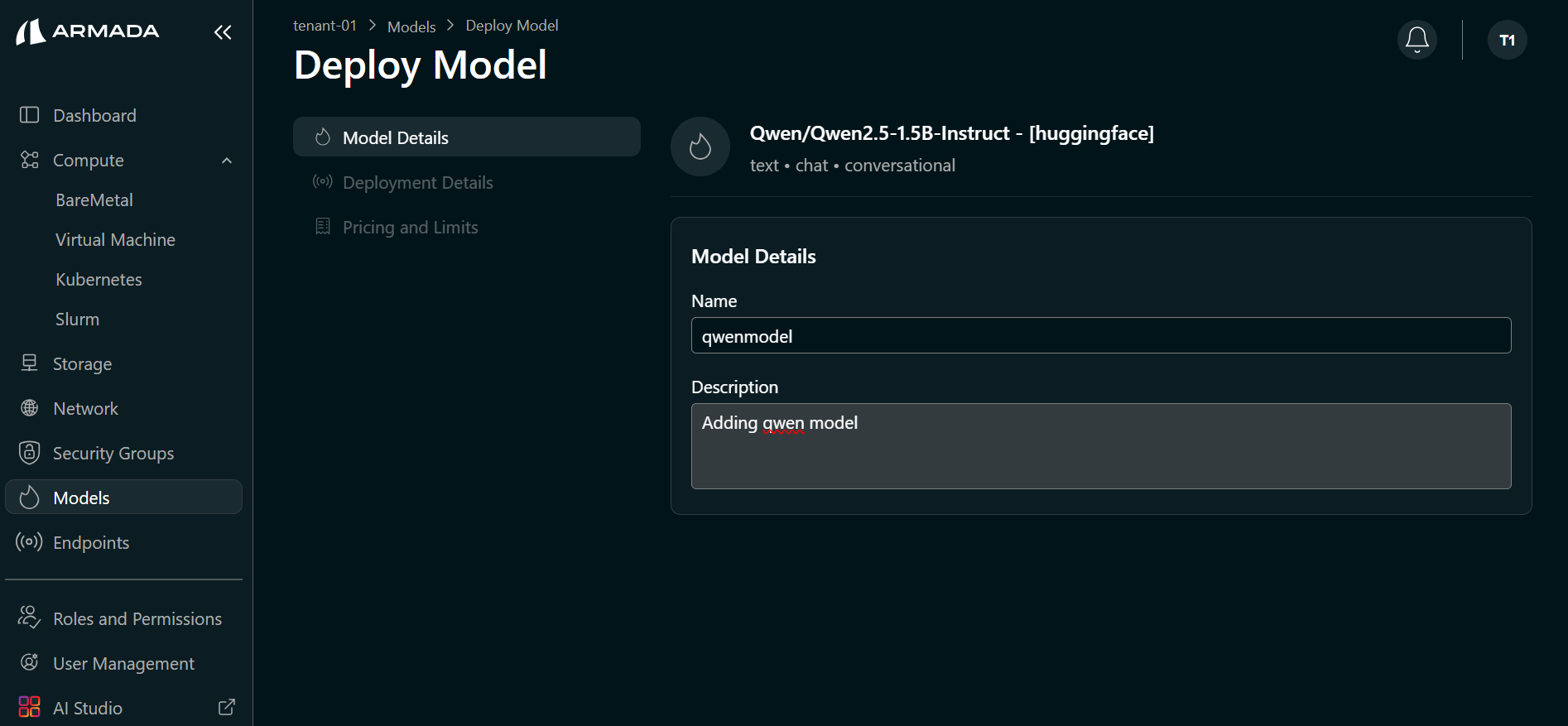This screenshot has width=1568, height=726.
Task: Click the Dashboard panel icon
Action: coord(30,115)
